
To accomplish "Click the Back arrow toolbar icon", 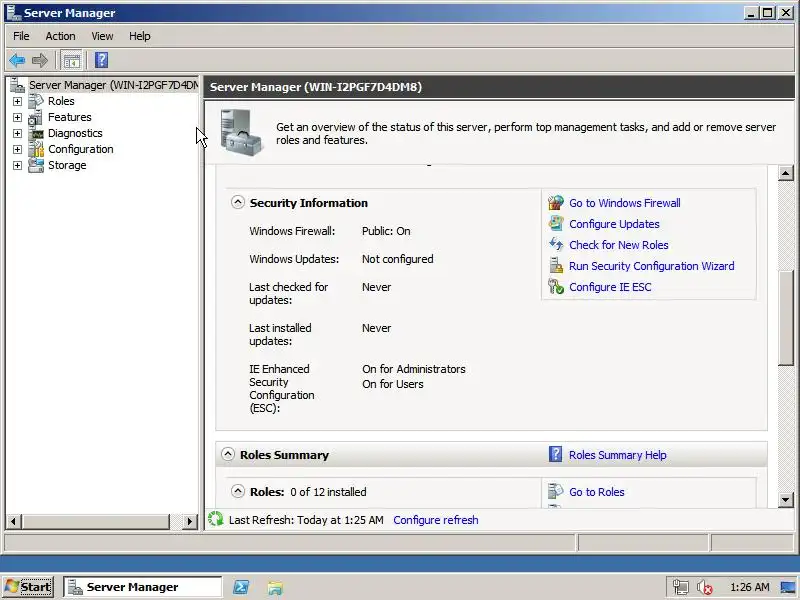I will coord(17,60).
